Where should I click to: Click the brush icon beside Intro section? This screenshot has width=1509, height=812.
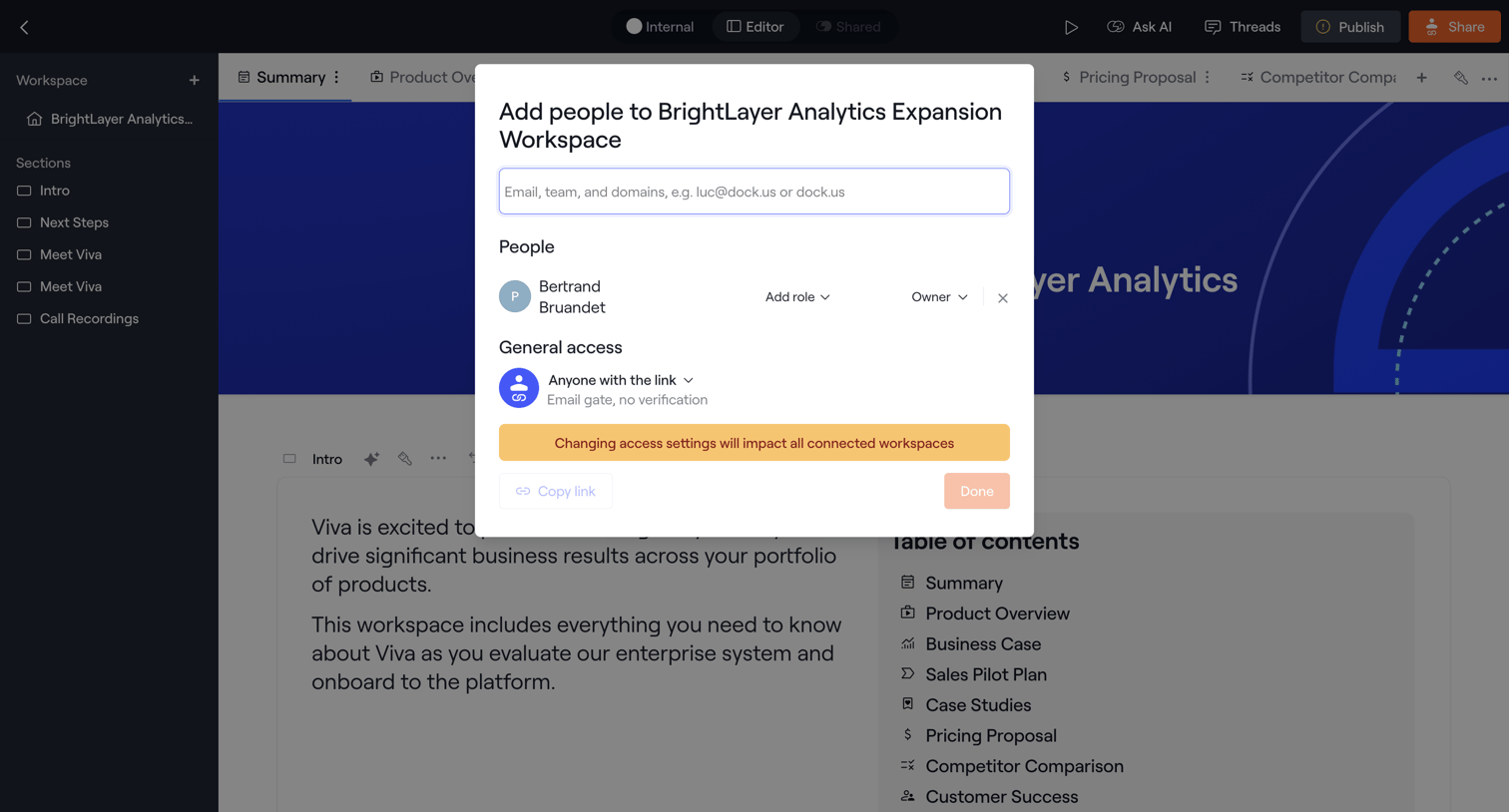click(405, 459)
